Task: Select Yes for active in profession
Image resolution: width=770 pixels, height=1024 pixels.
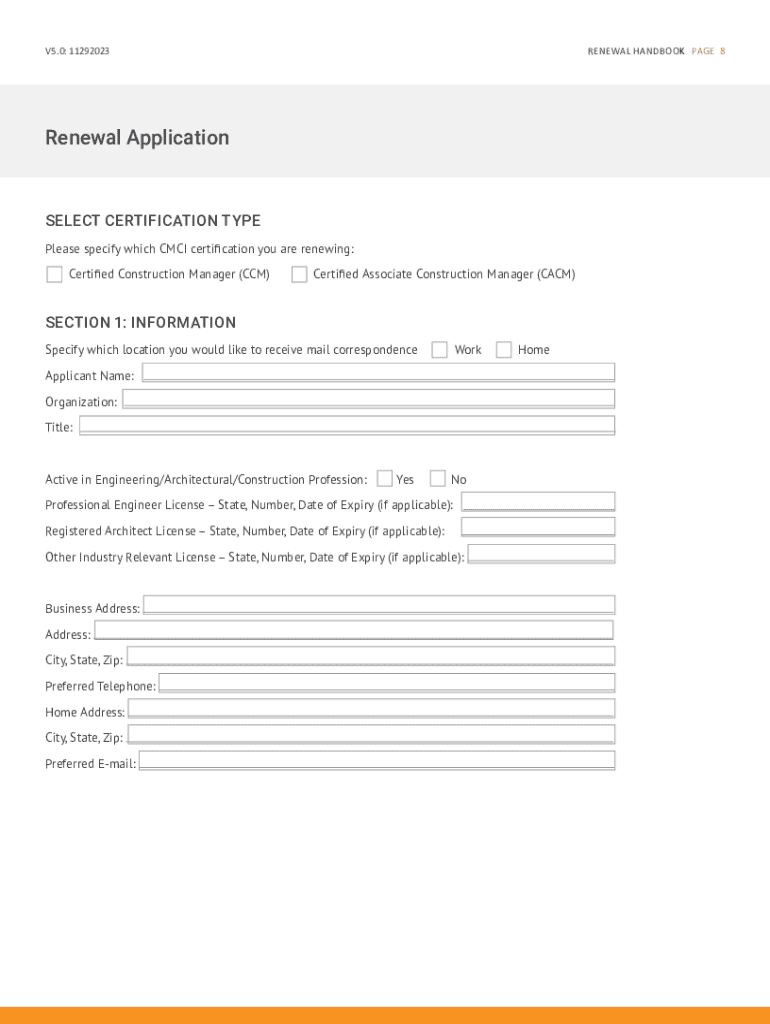Action: click(x=385, y=479)
